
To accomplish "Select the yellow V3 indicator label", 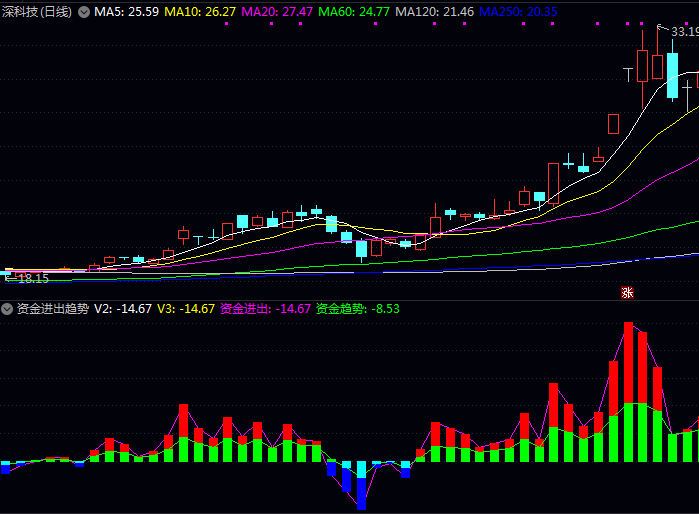I will click(186, 309).
